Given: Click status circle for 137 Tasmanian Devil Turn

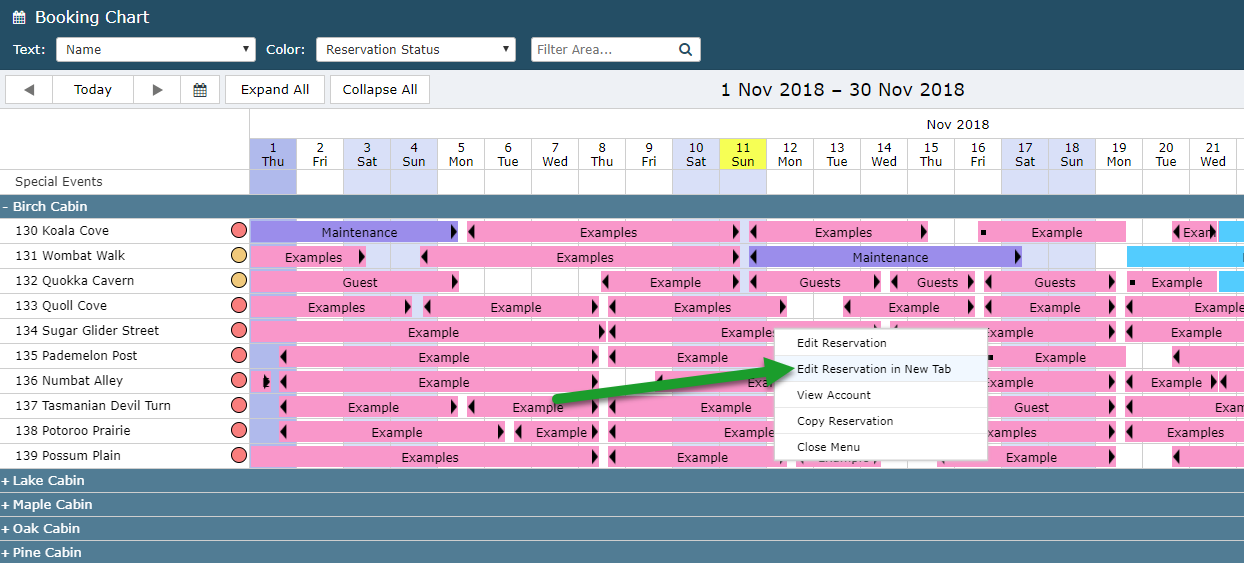Looking at the screenshot, I should click(239, 406).
